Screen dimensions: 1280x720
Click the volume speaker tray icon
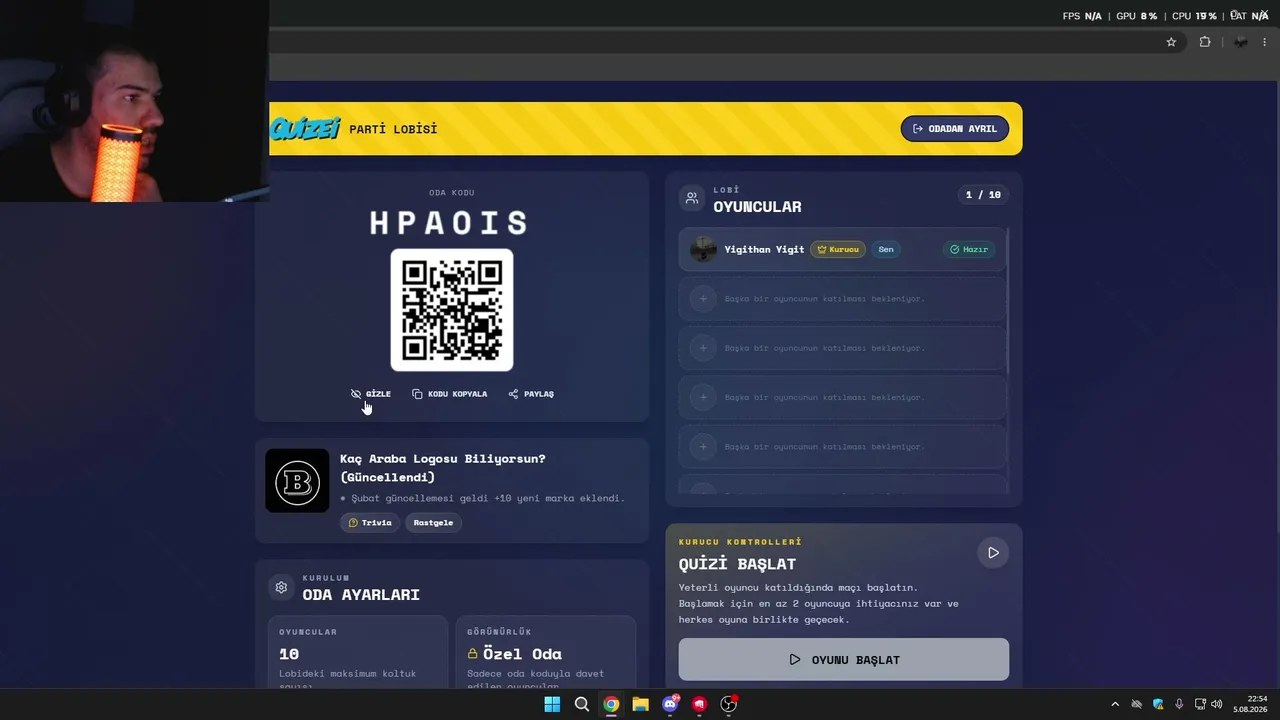(1217, 704)
